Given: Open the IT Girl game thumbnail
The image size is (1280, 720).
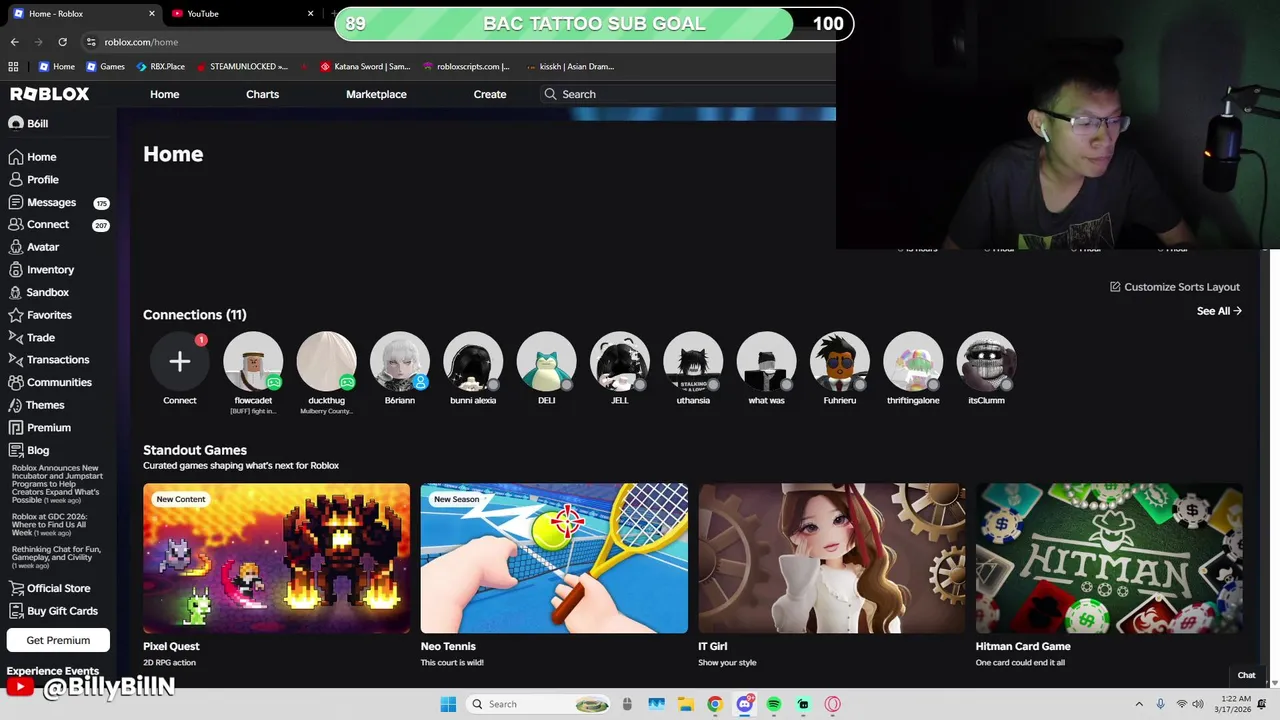Looking at the screenshot, I should pyautogui.click(x=832, y=558).
